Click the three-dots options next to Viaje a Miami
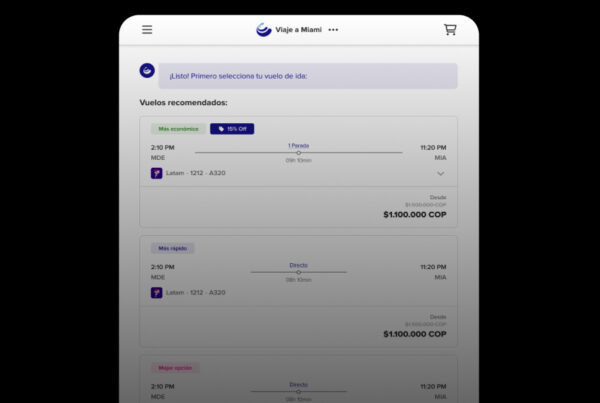The height and width of the screenshot is (403, 600). (333, 30)
